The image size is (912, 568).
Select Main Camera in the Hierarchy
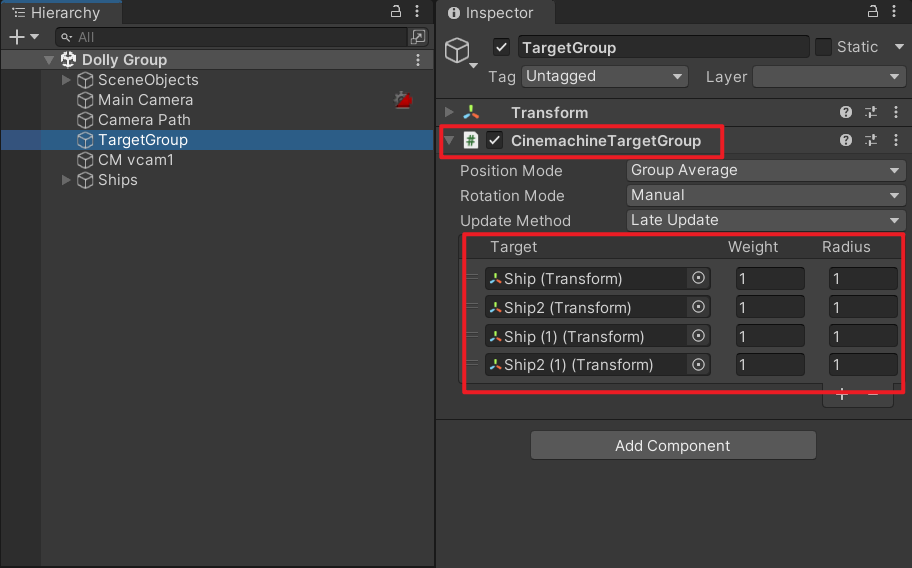(x=145, y=100)
